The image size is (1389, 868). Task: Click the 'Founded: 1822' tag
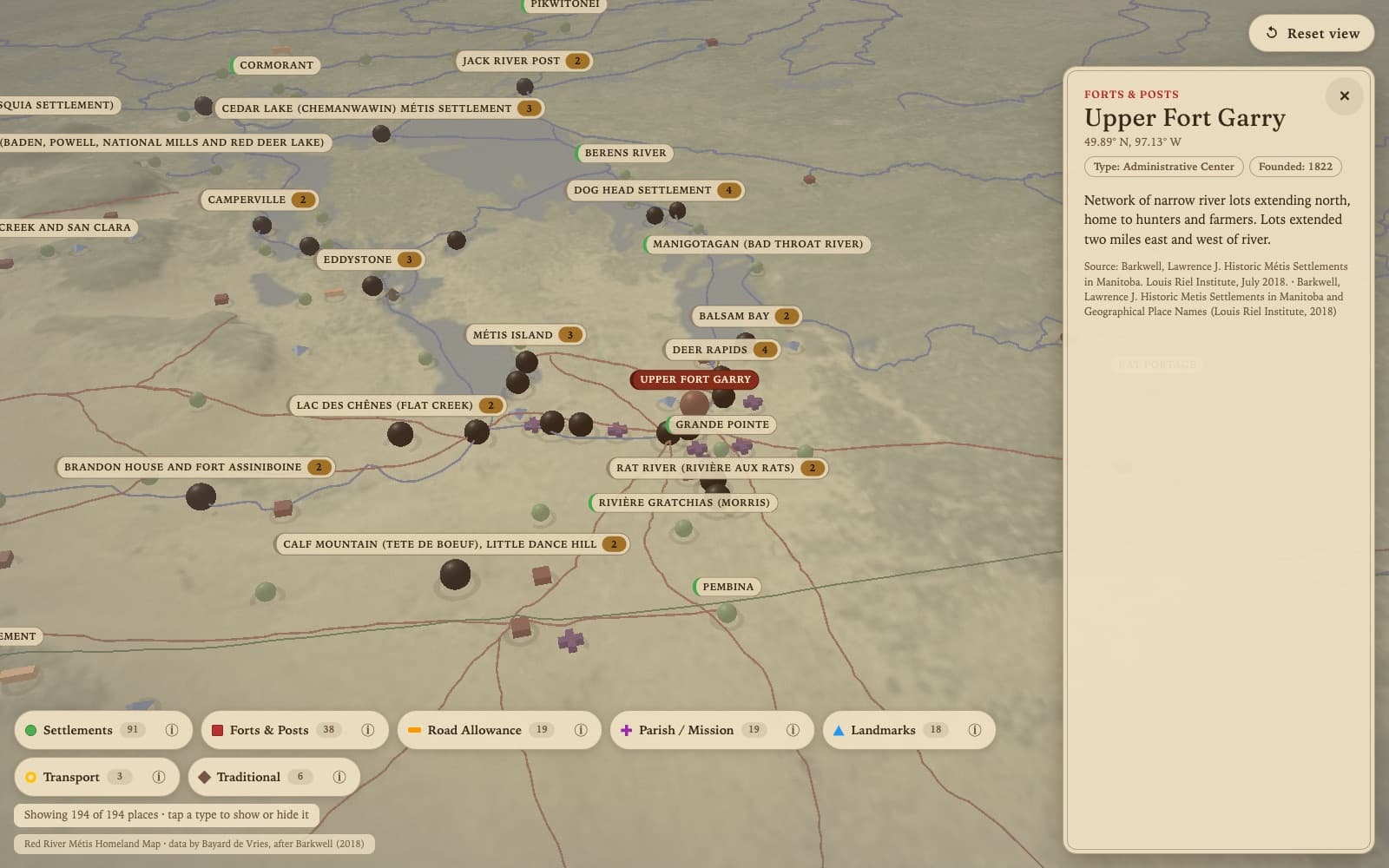pos(1295,167)
